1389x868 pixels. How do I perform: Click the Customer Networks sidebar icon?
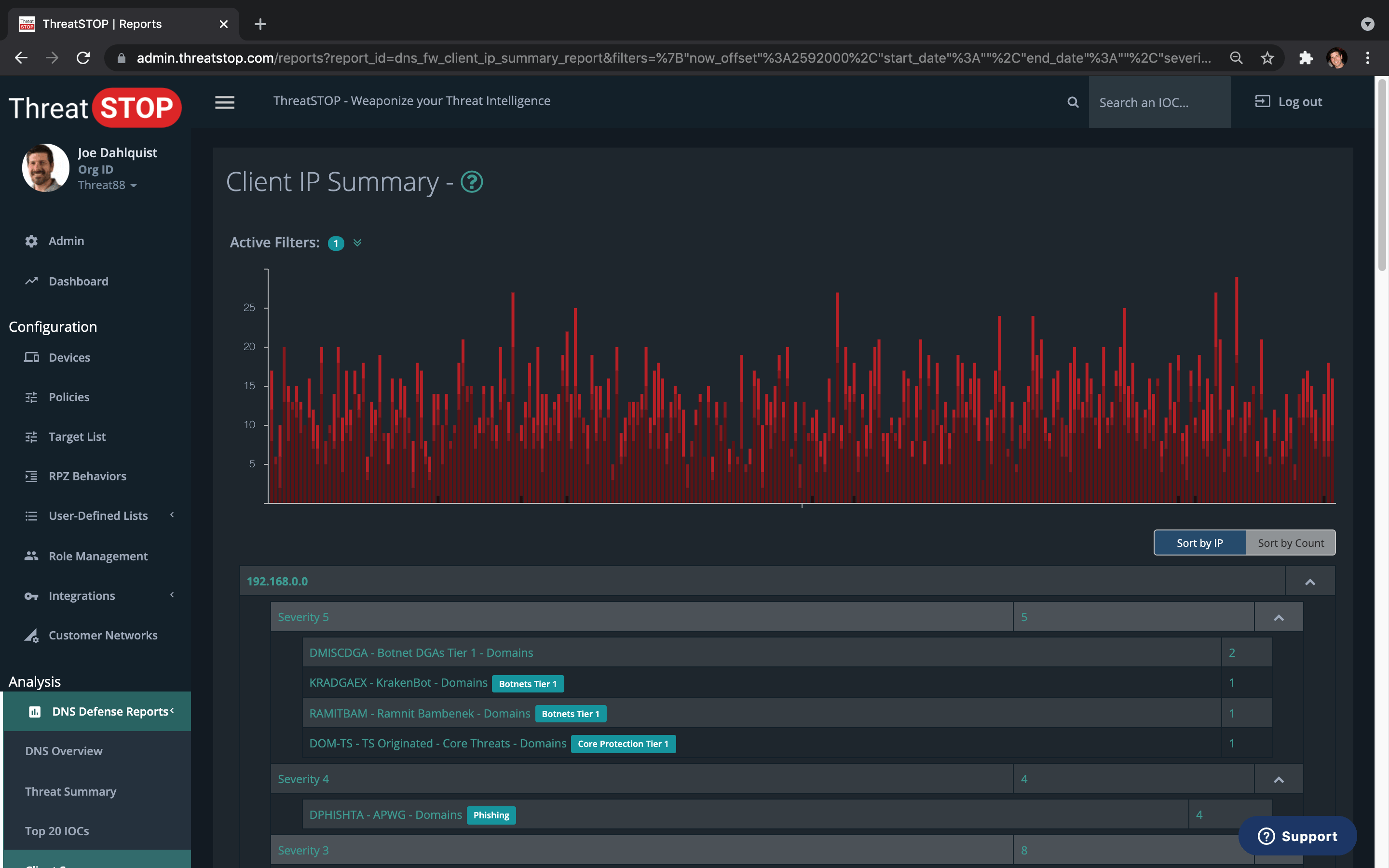[x=31, y=635]
